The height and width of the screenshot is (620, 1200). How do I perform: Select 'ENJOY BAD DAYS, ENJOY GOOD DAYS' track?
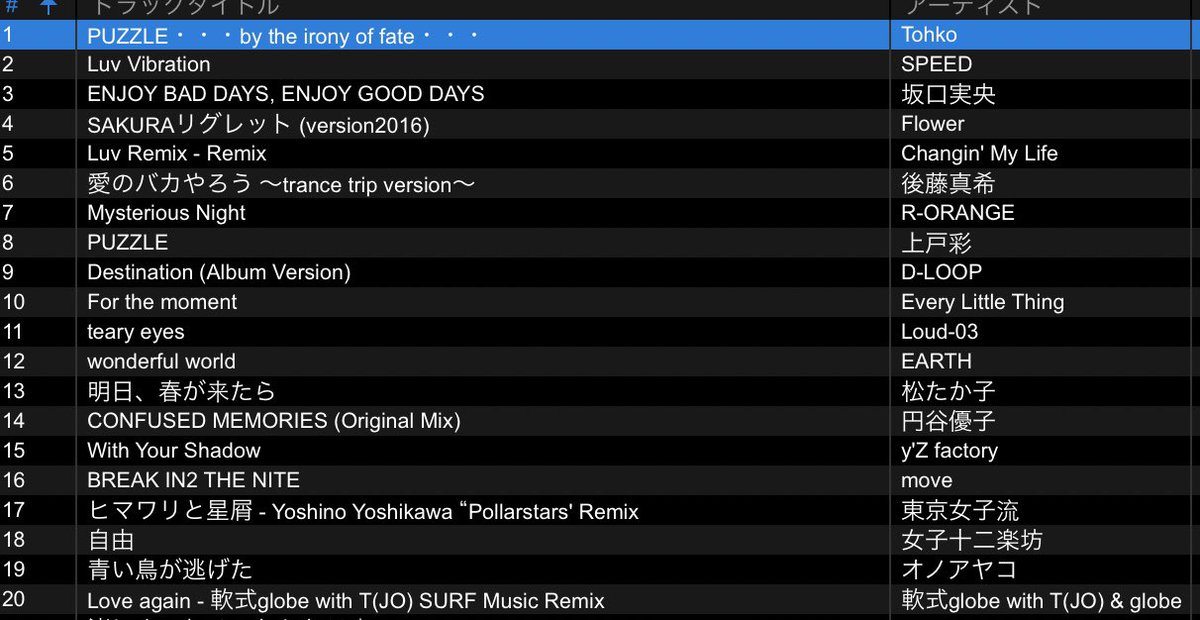click(286, 94)
